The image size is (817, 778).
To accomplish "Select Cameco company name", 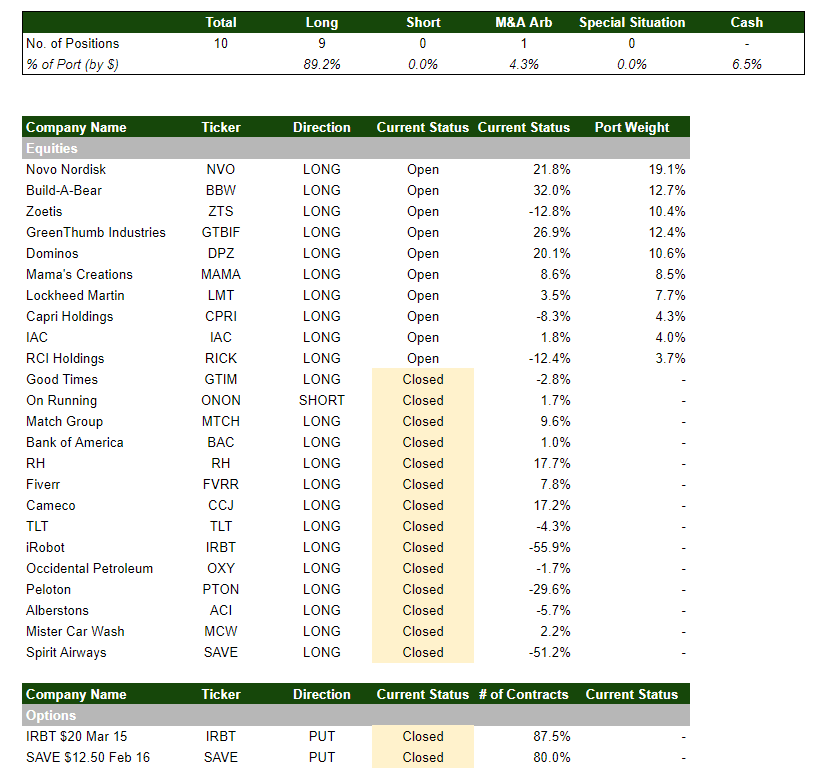I will coord(51,505).
